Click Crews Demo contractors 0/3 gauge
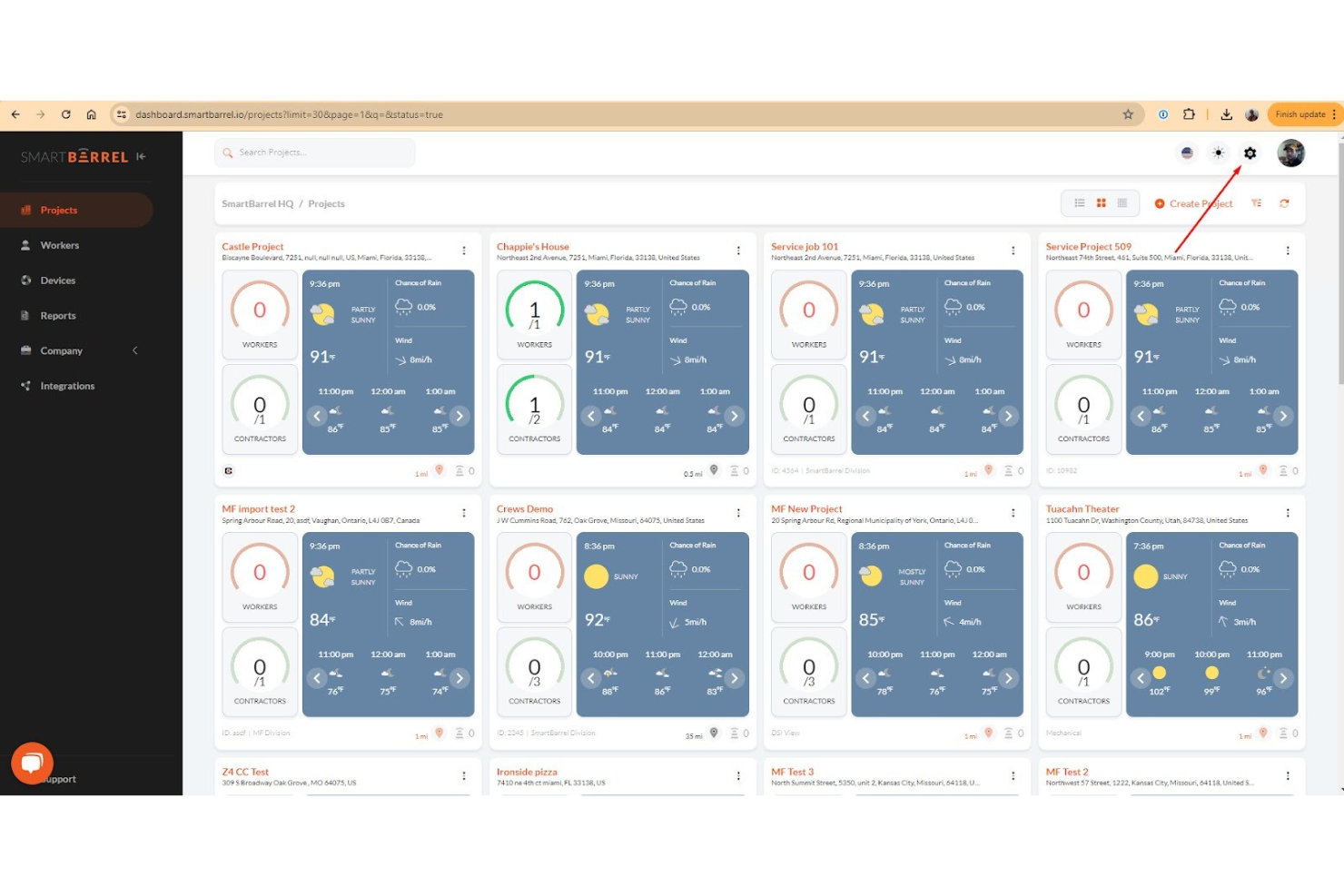Image resolution: width=1344 pixels, height=896 pixels. (534, 671)
